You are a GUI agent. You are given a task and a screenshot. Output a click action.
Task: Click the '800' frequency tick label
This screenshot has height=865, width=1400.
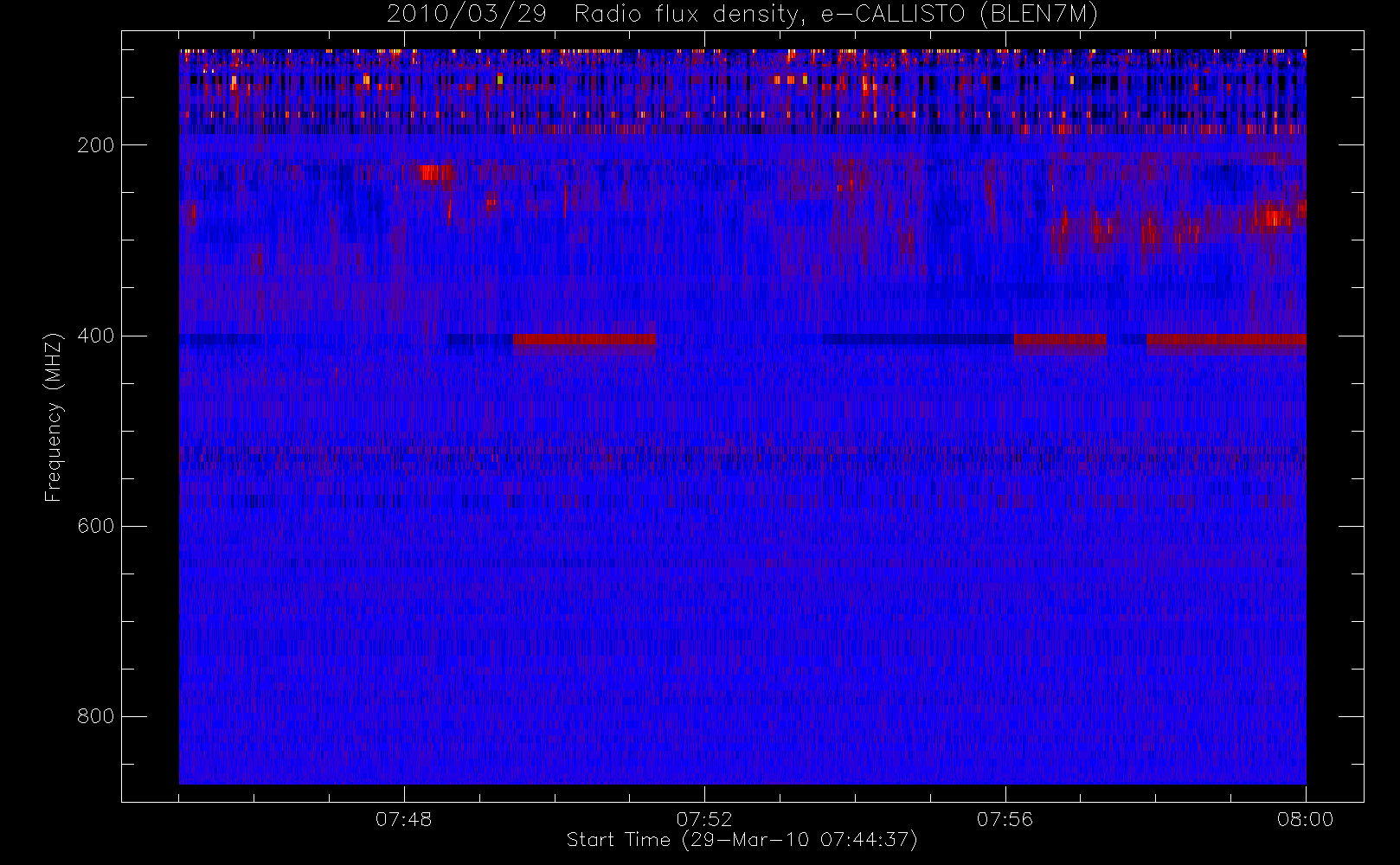pos(96,716)
